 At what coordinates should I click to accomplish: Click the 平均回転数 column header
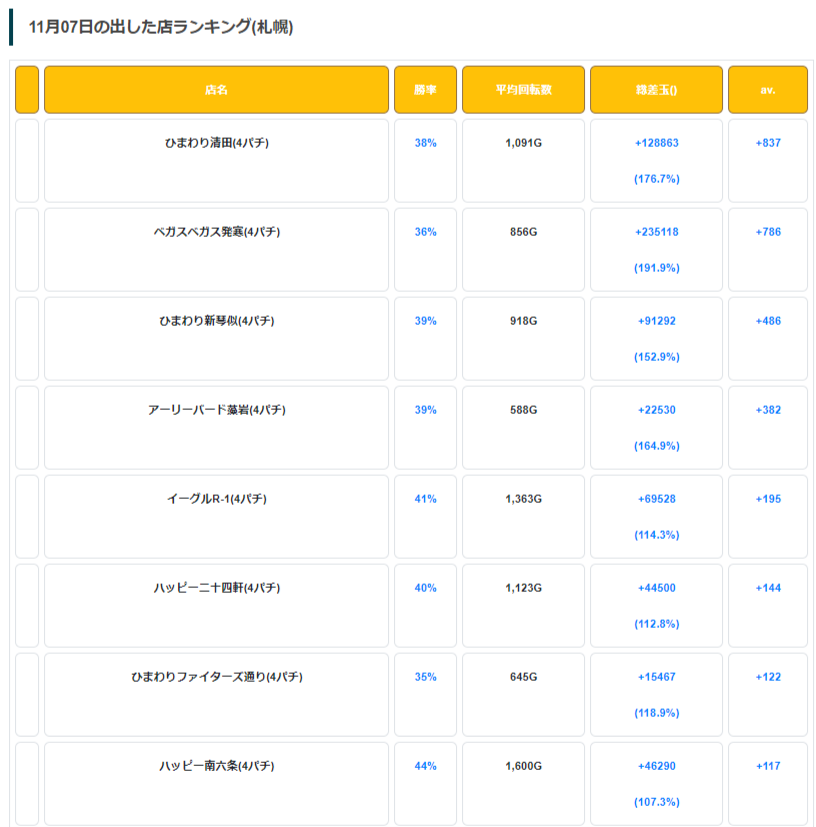[x=523, y=90]
